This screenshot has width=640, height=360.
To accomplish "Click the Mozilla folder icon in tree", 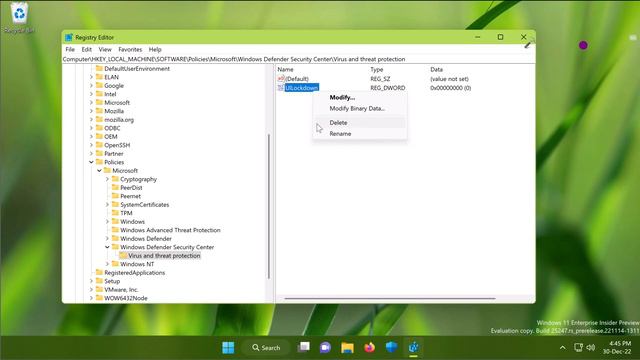I will 99,111.
